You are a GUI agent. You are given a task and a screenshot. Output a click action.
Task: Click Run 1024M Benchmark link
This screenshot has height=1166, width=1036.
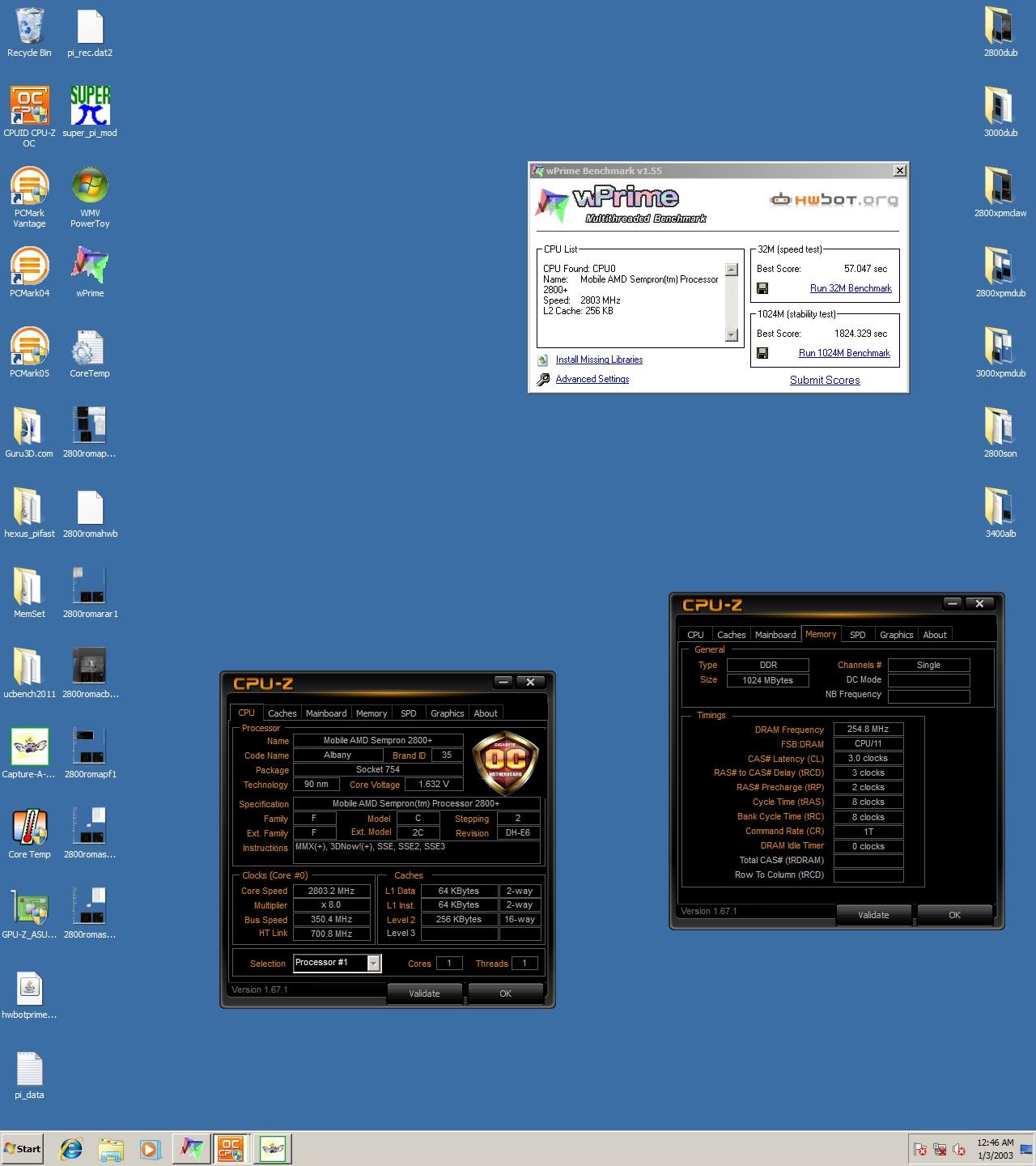tap(844, 353)
